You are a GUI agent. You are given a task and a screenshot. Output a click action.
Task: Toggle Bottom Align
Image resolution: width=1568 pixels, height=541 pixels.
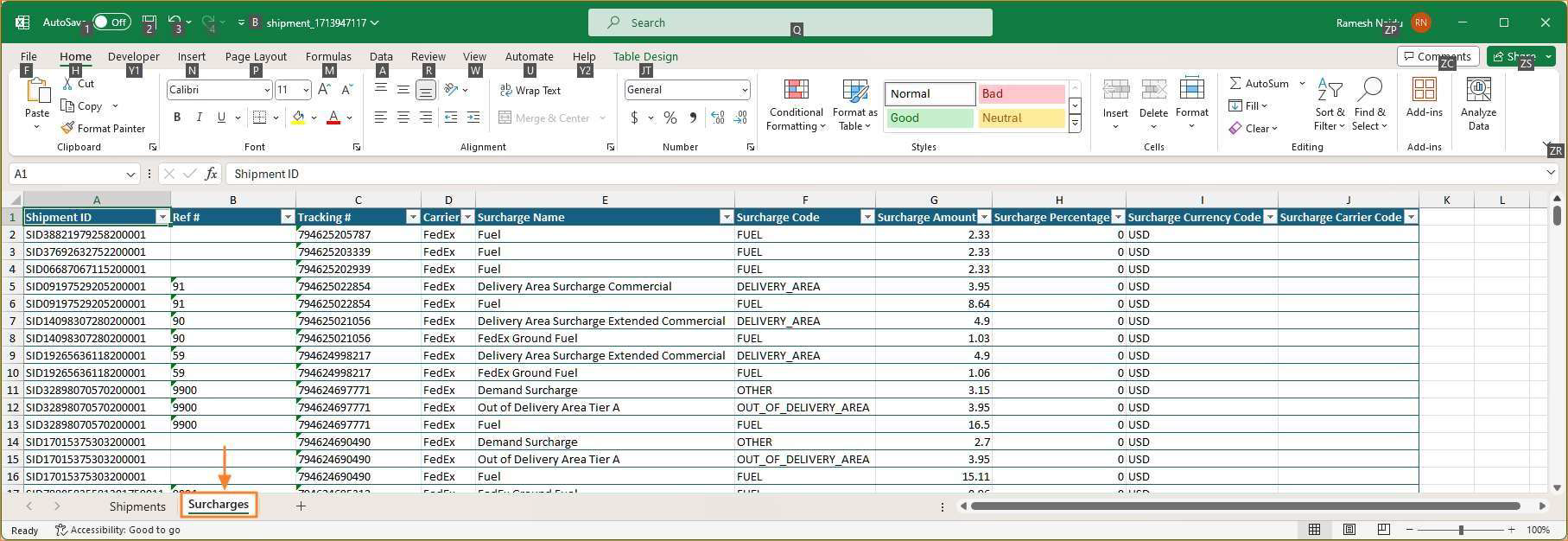tap(425, 90)
